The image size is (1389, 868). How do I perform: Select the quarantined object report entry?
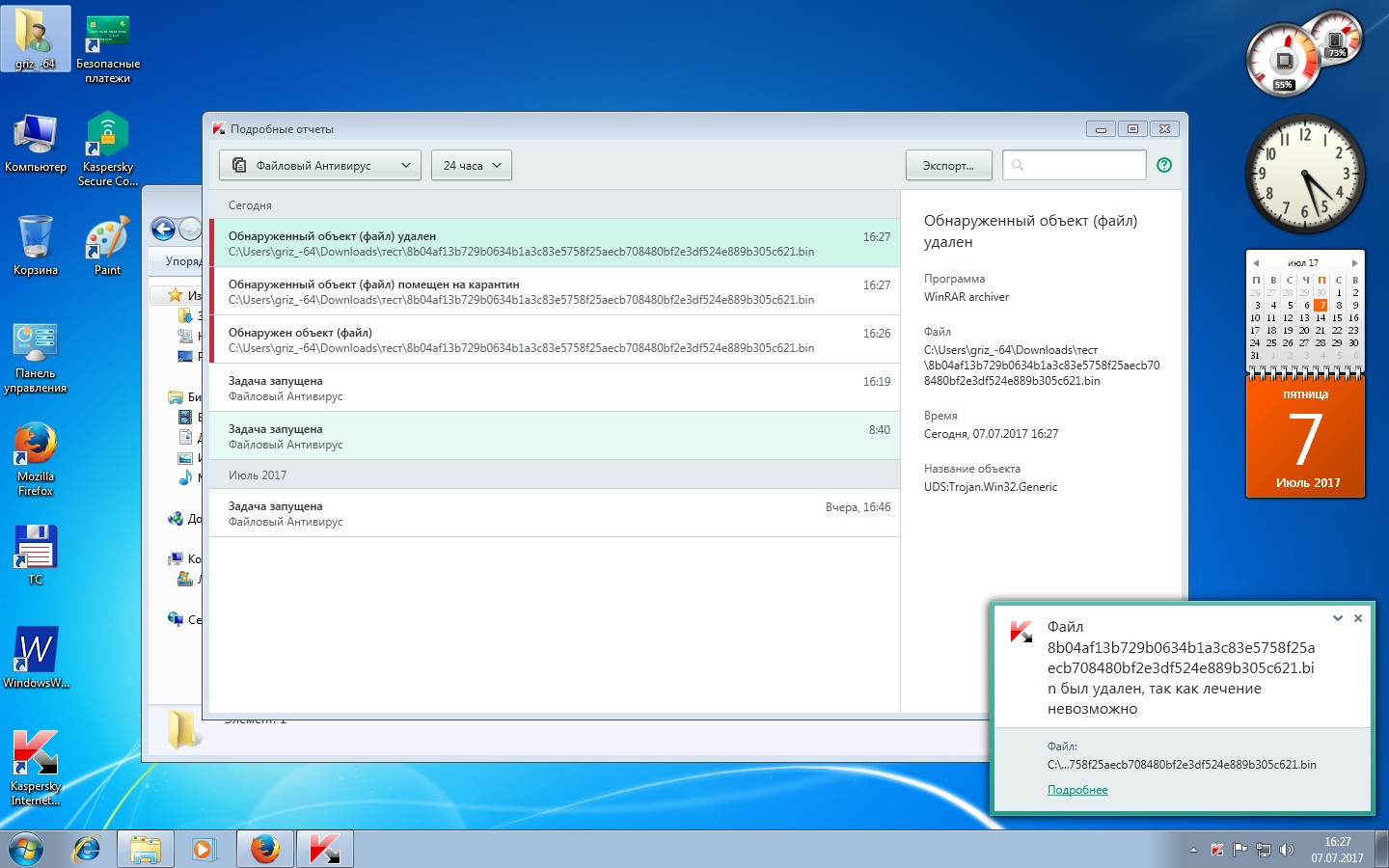click(555, 291)
